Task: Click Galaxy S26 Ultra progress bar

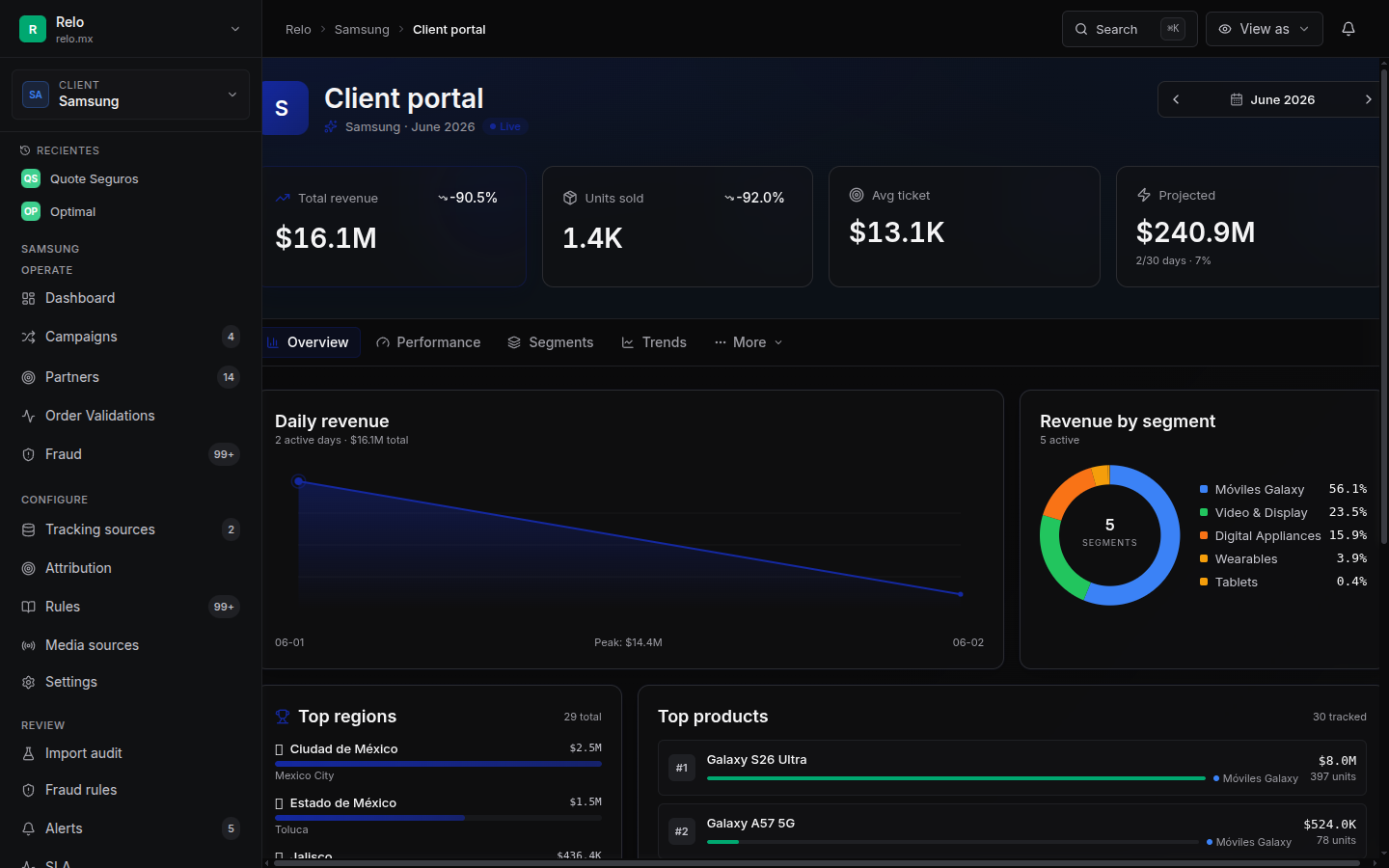Action: coord(956,778)
